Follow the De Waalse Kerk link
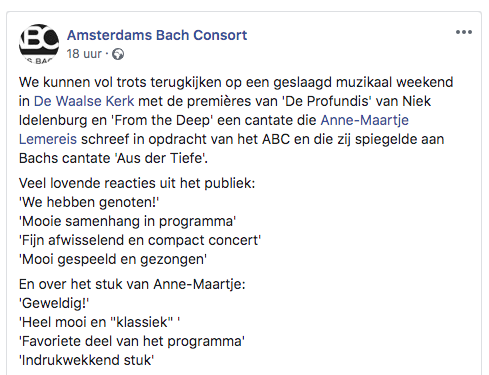Viewport: 489px width, 375px height. click(x=84, y=101)
